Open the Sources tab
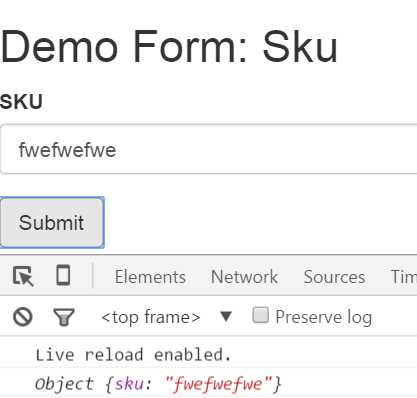The image size is (417, 398). [334, 277]
